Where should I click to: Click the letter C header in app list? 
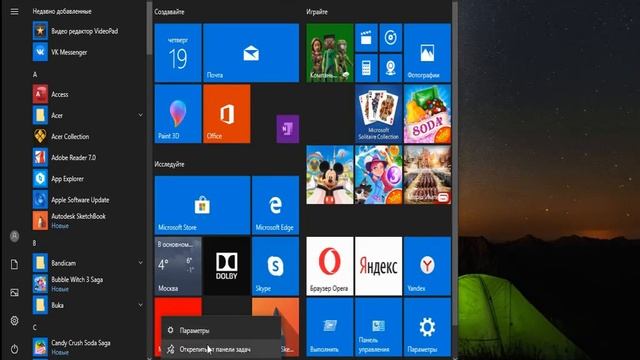[34, 327]
